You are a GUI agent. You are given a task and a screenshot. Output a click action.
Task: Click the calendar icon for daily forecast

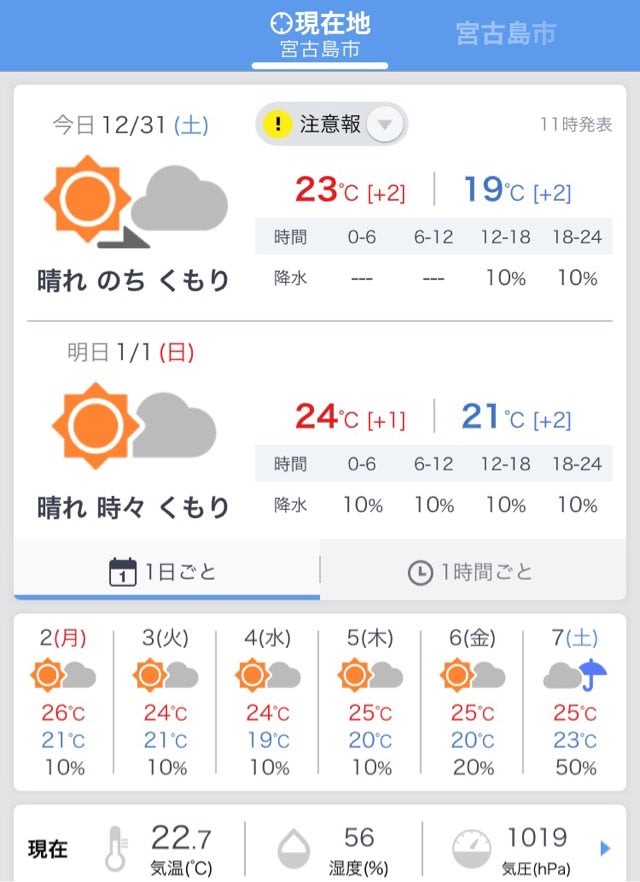(x=123, y=572)
